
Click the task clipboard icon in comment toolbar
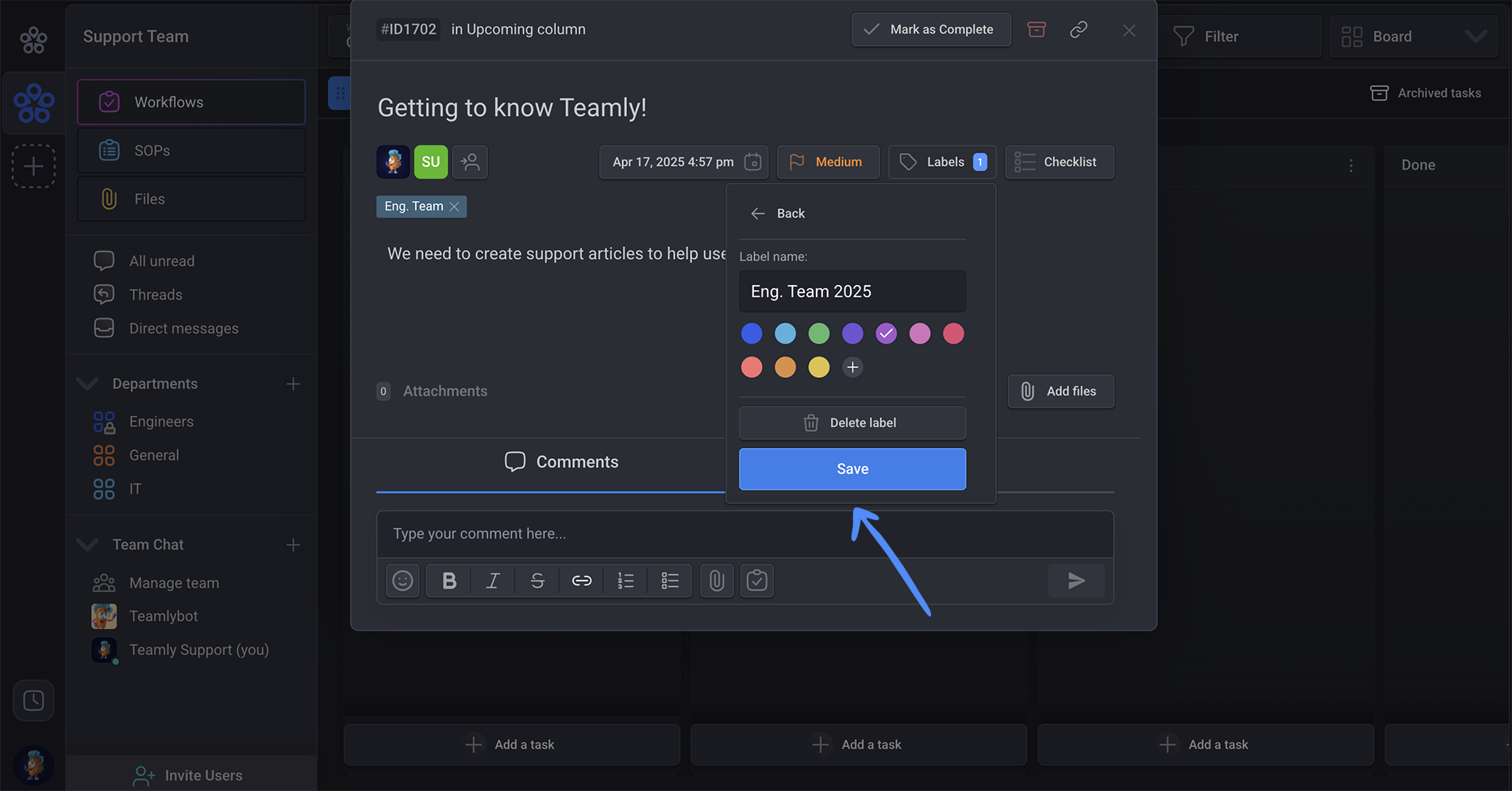pyautogui.click(x=757, y=581)
